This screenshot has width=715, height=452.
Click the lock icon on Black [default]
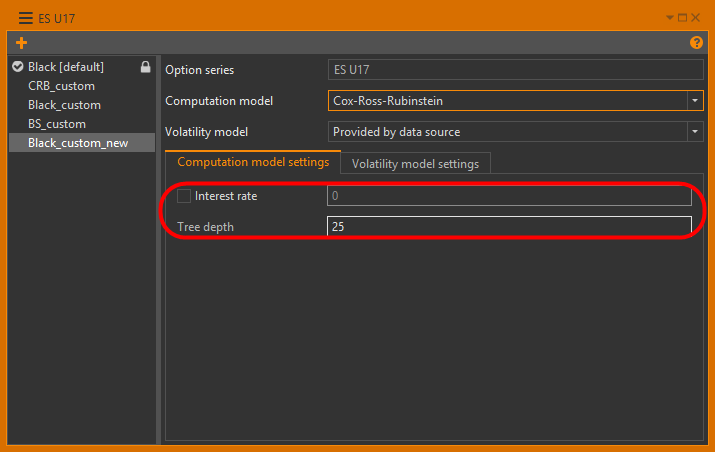pos(145,67)
